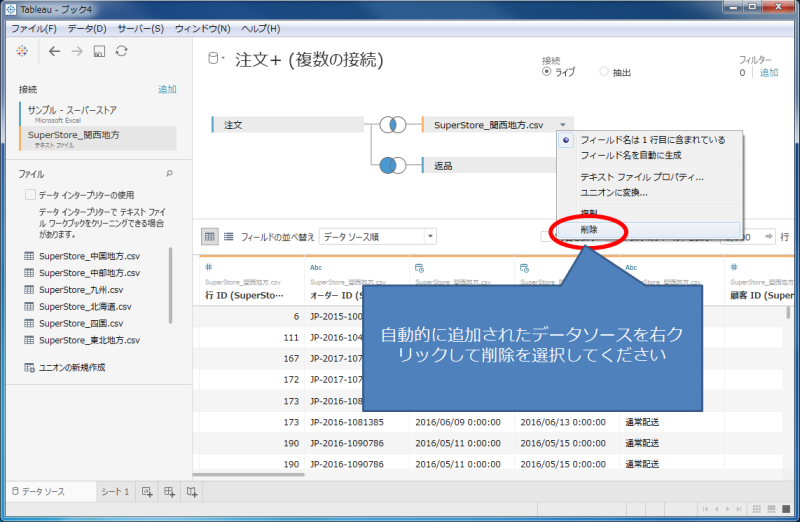Click 行 ID (SuperSto... column header
Screen dimensions: 800x522
point(244,295)
